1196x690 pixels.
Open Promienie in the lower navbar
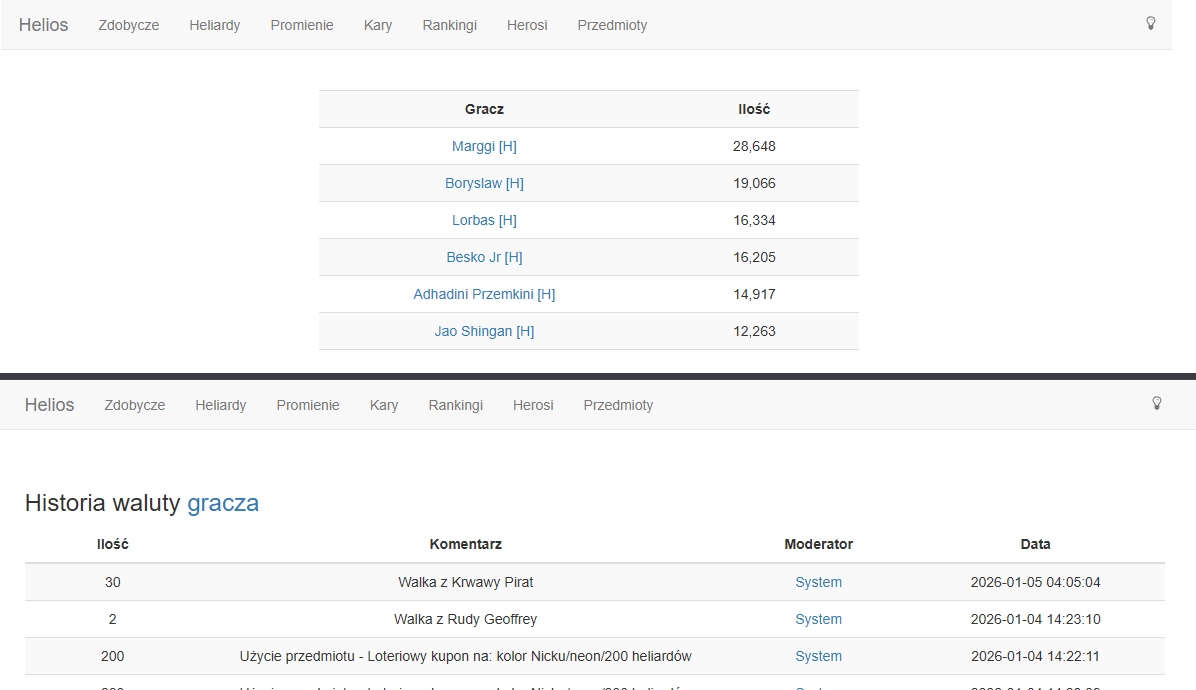308,405
